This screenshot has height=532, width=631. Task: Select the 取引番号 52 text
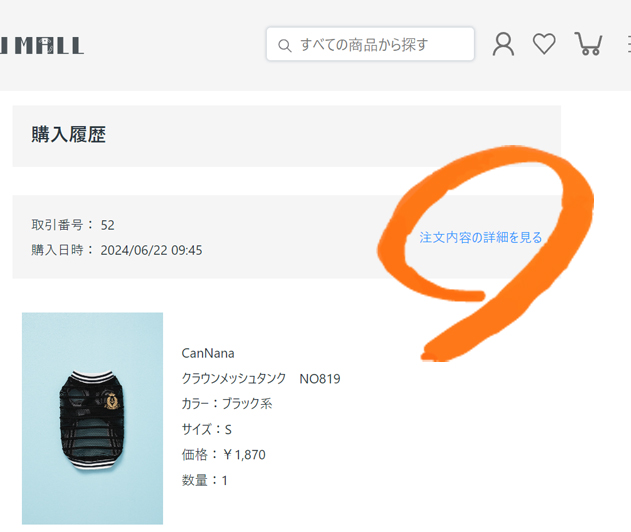(73, 225)
